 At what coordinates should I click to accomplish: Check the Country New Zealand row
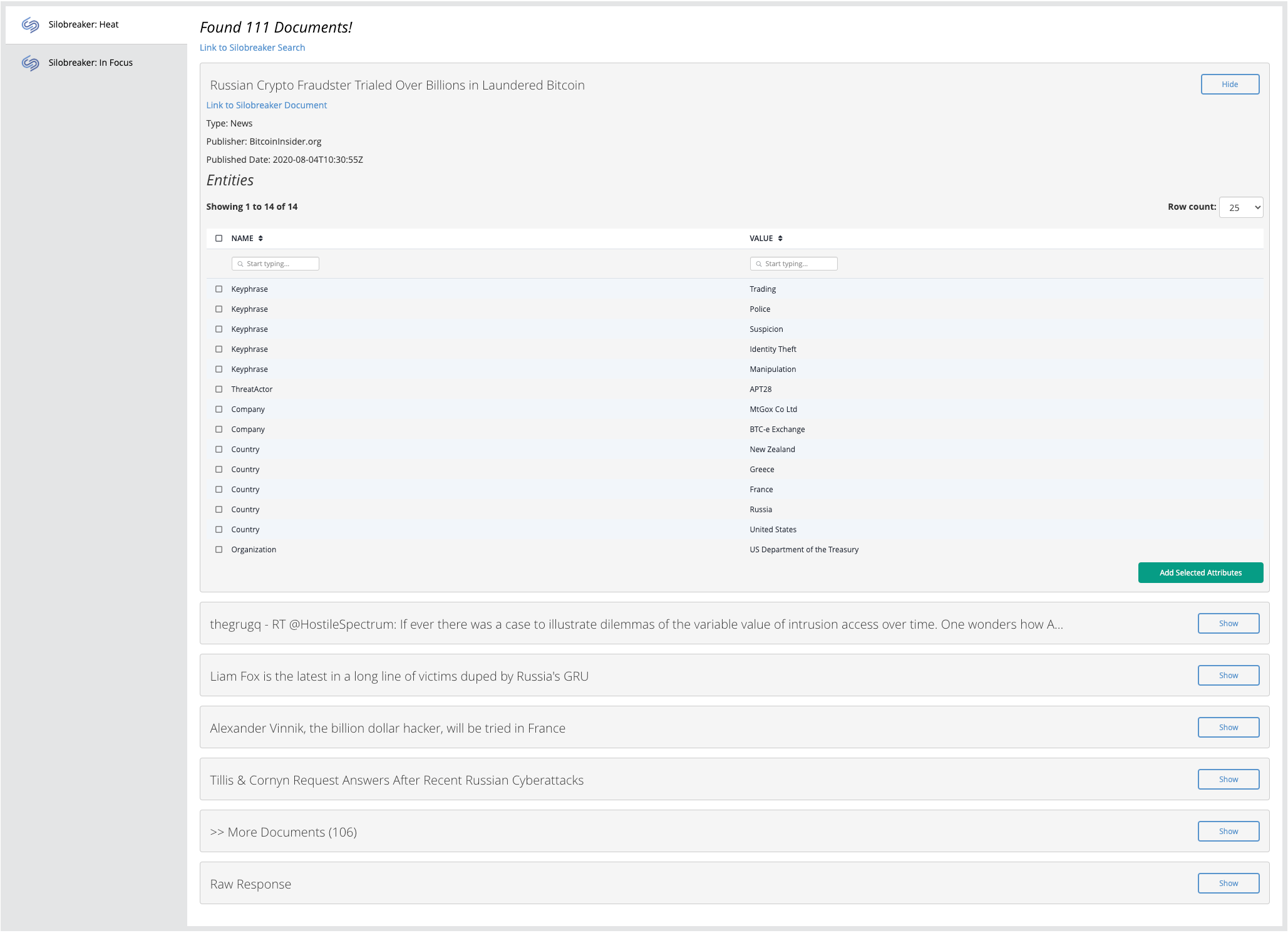click(x=219, y=450)
